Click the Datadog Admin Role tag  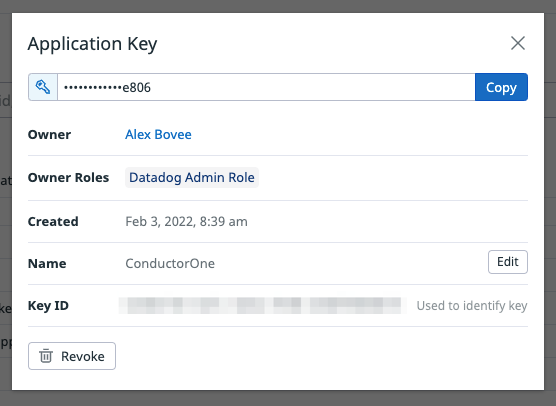point(192,177)
